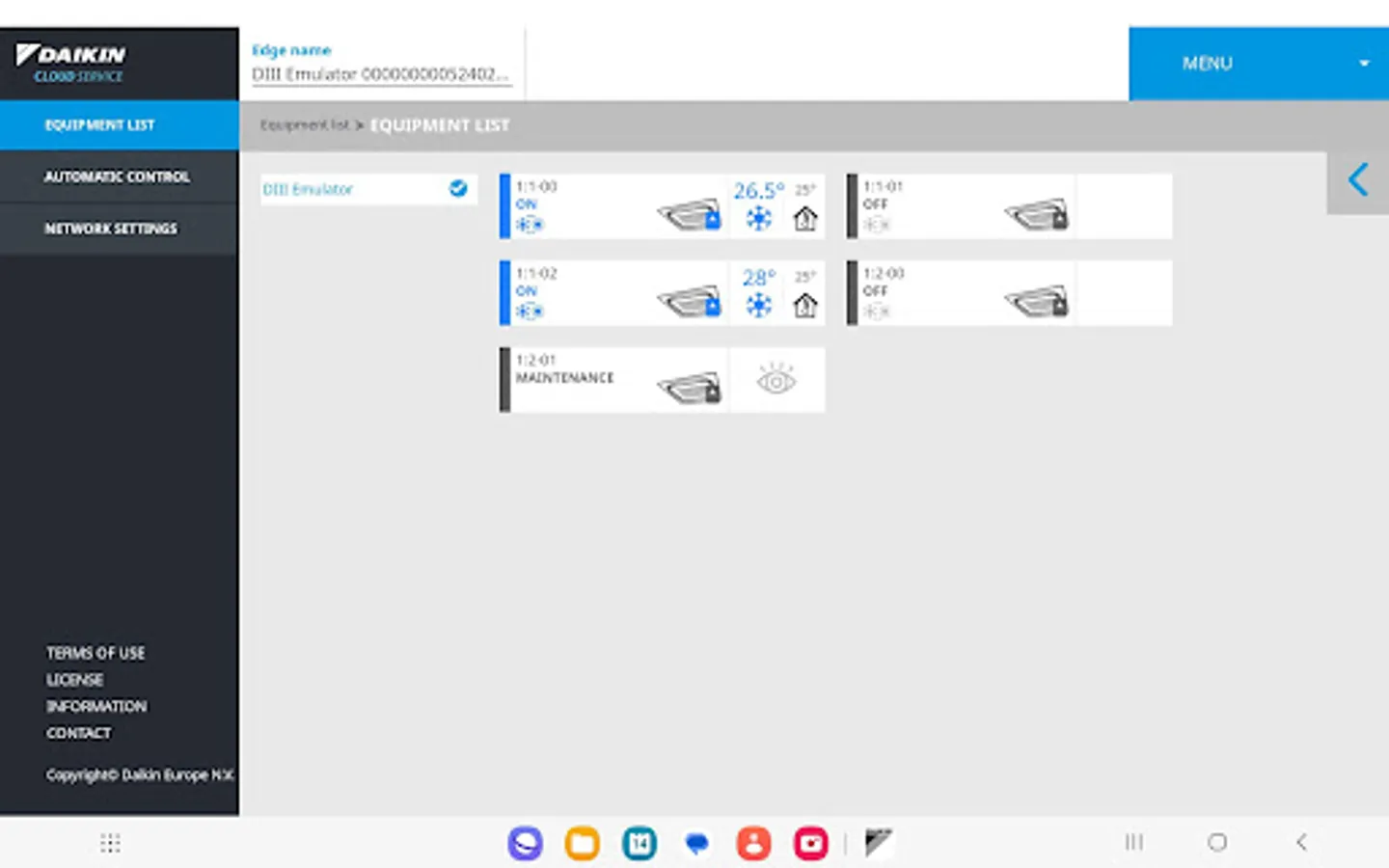
Task: Open unit 1:2-00 card
Action: coord(1009,293)
